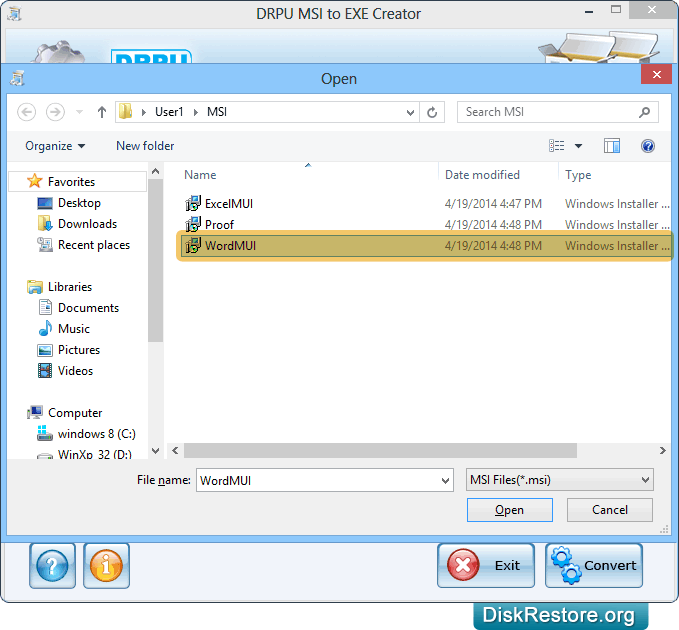Click the Recent places icon
This screenshot has height=630, width=679.
(x=45, y=245)
